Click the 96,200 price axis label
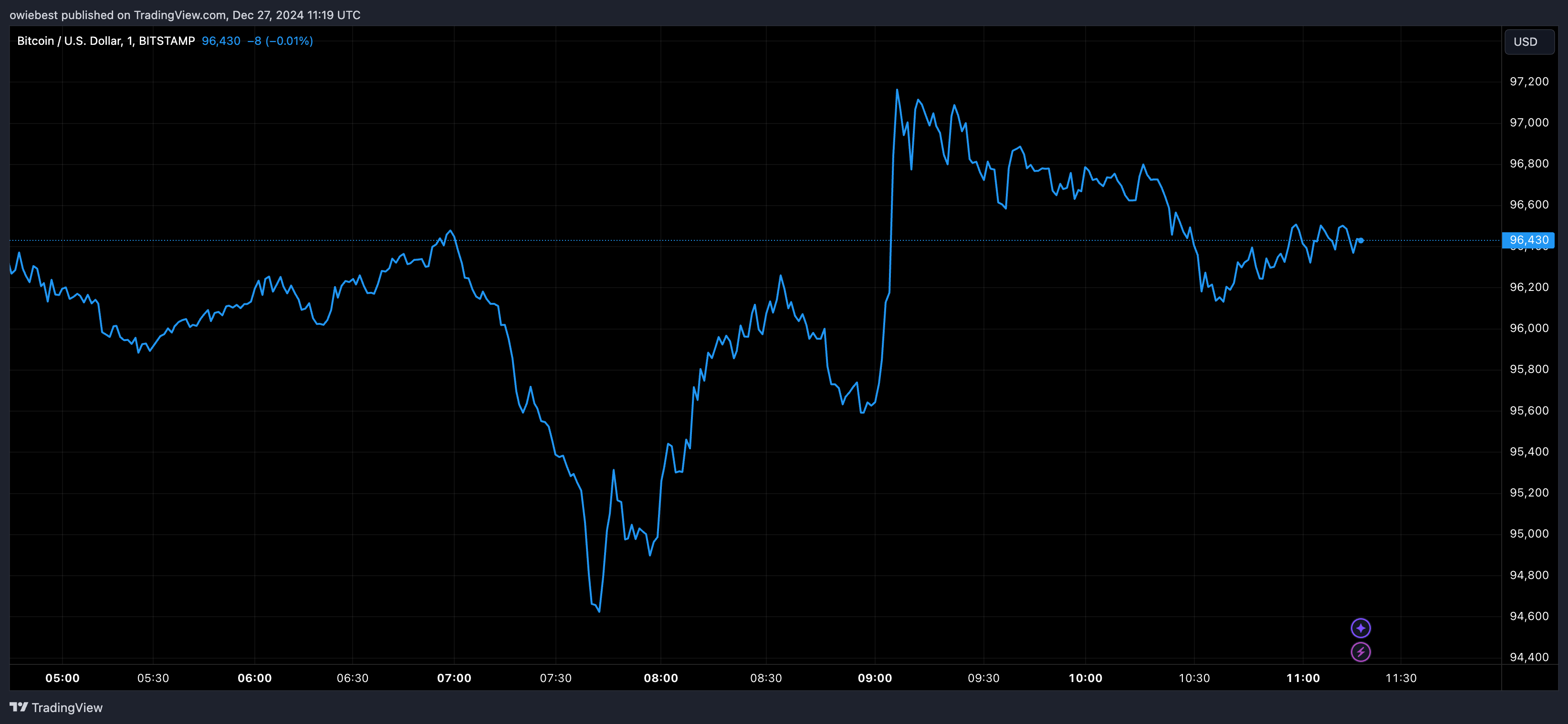The image size is (1568, 724). tap(1529, 287)
